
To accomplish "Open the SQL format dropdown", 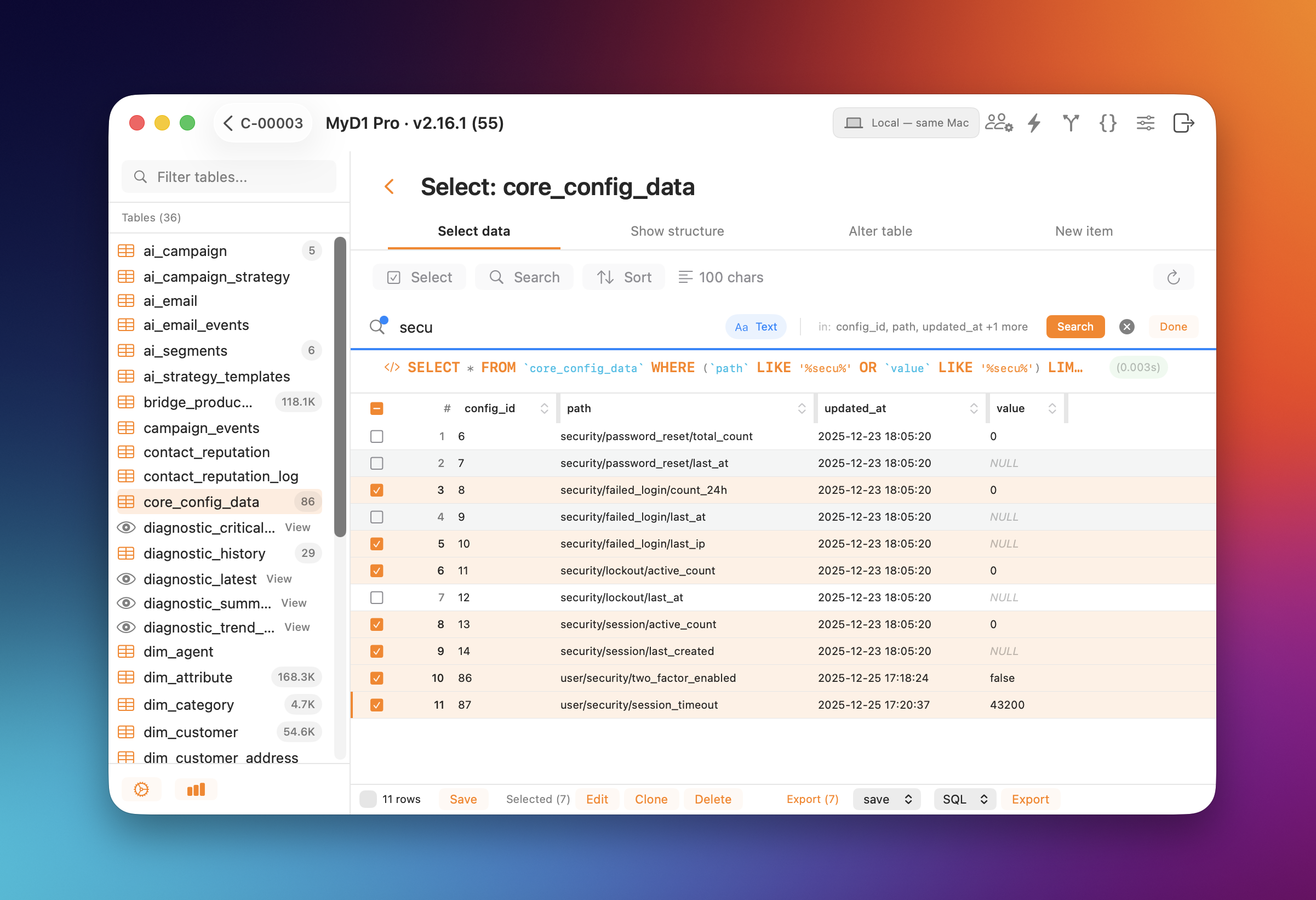I will (x=965, y=799).
